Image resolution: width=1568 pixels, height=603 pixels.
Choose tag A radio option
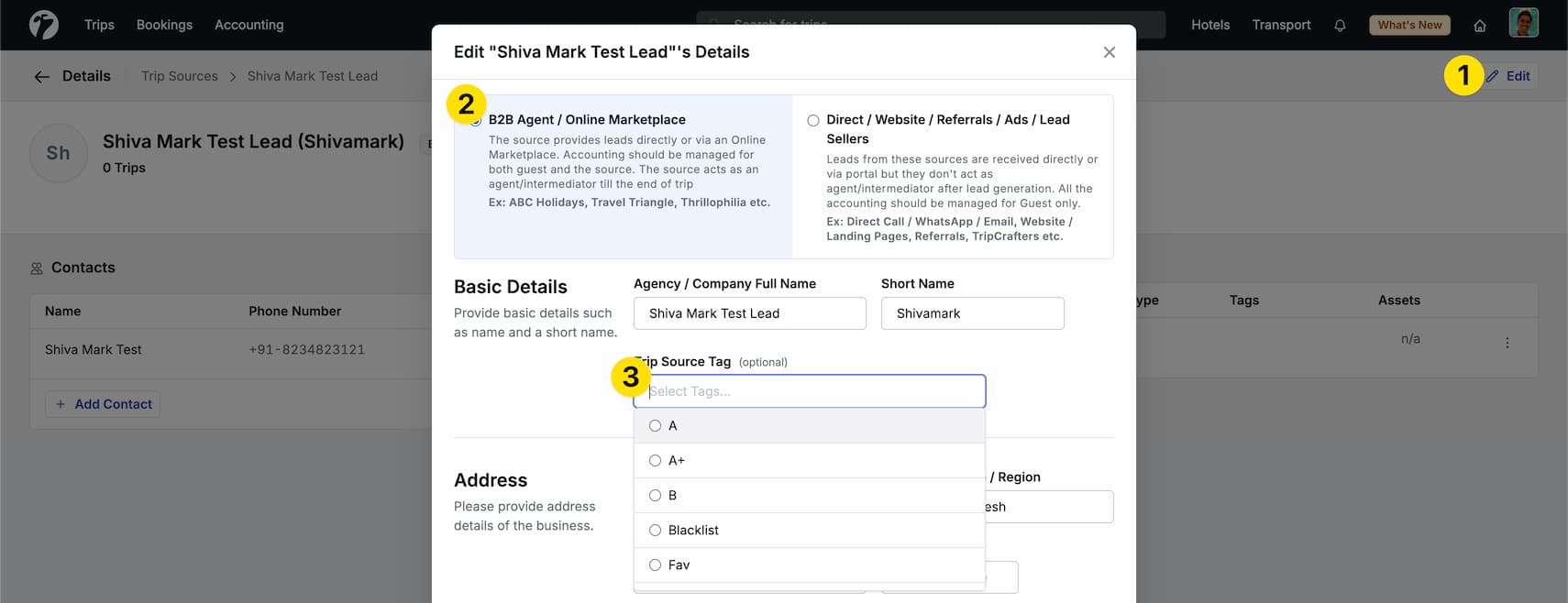coord(655,426)
